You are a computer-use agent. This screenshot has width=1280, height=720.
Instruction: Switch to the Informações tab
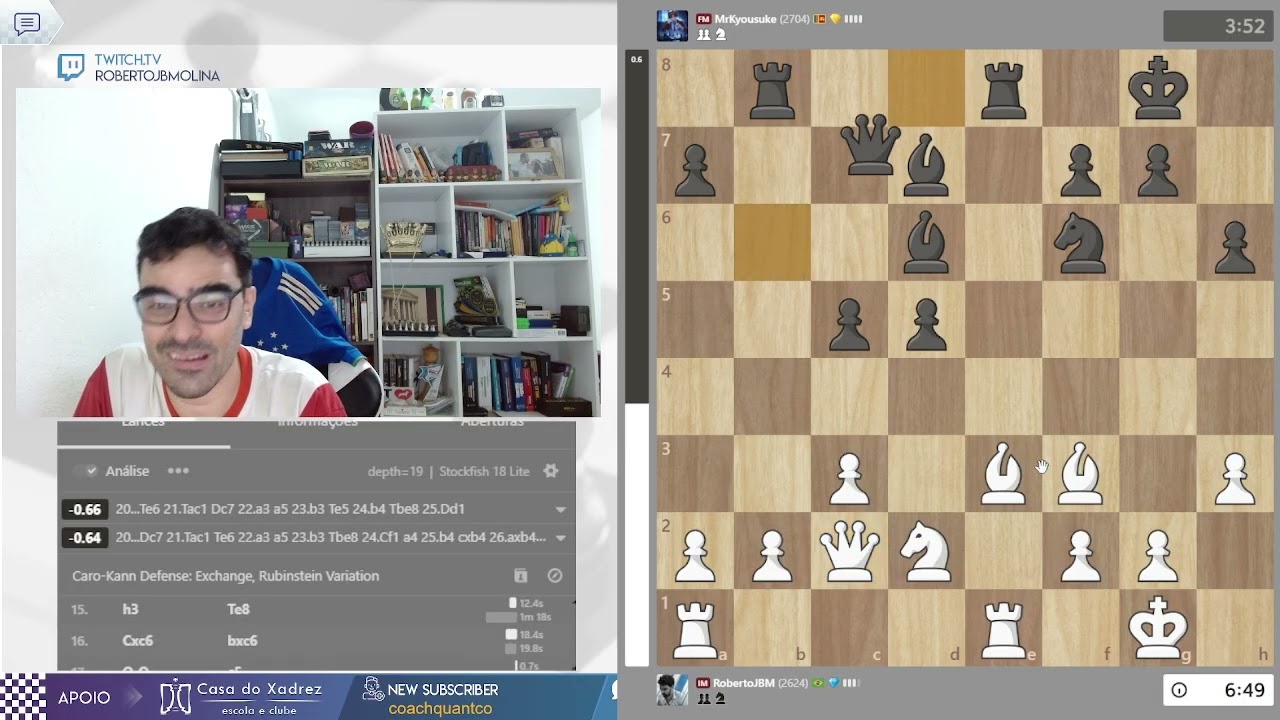pyautogui.click(x=317, y=424)
